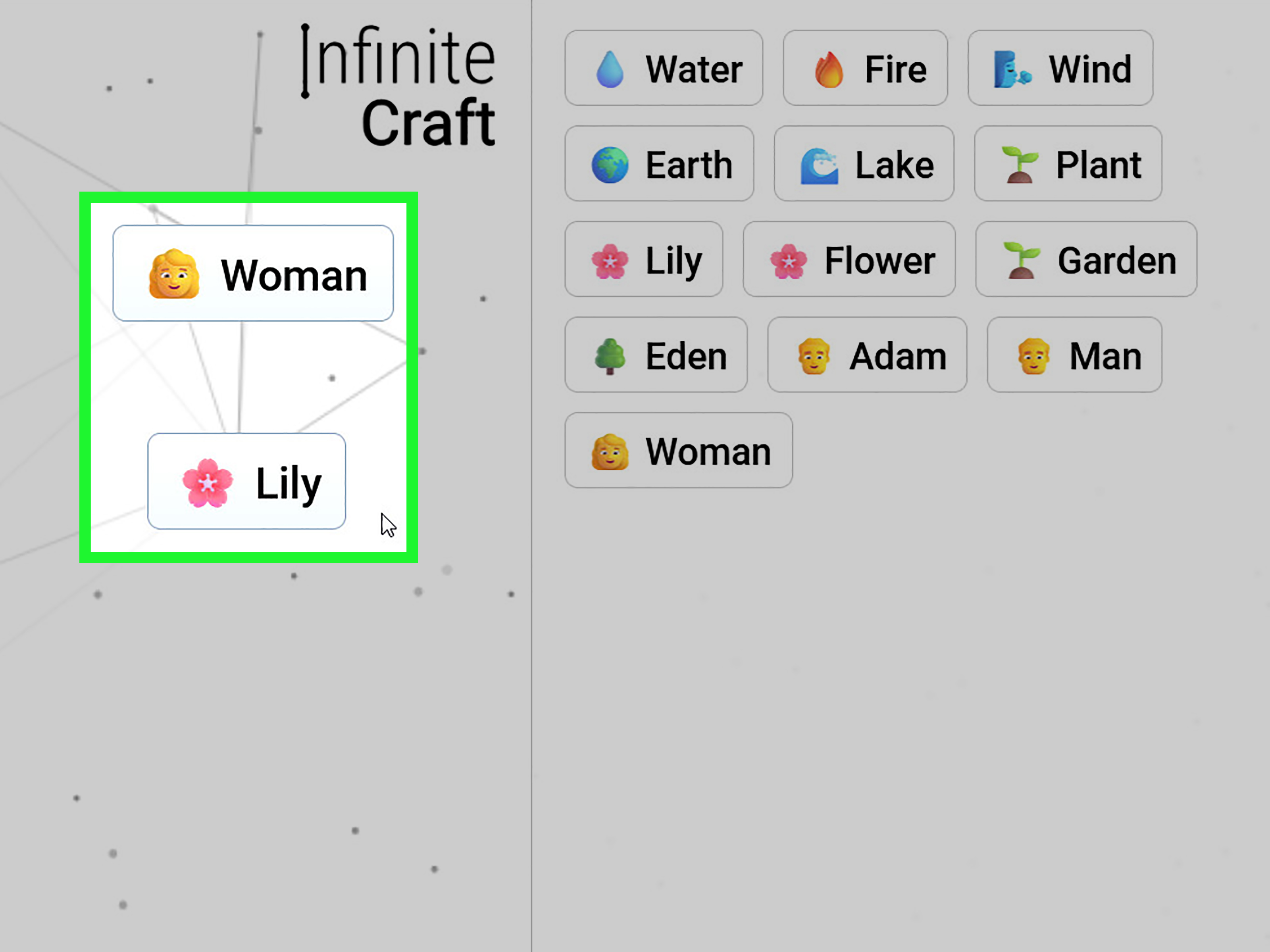Select the Lily block on the canvas

pyautogui.click(x=247, y=481)
